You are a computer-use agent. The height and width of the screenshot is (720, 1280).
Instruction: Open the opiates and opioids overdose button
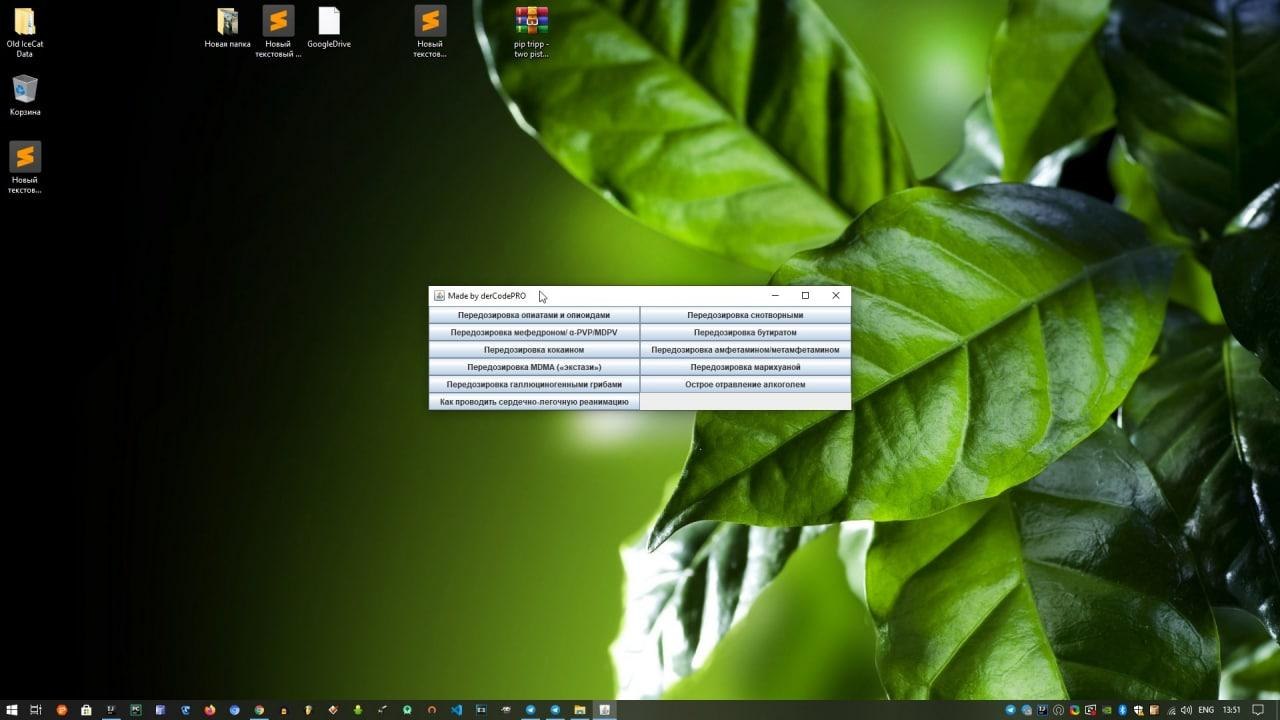(x=534, y=315)
